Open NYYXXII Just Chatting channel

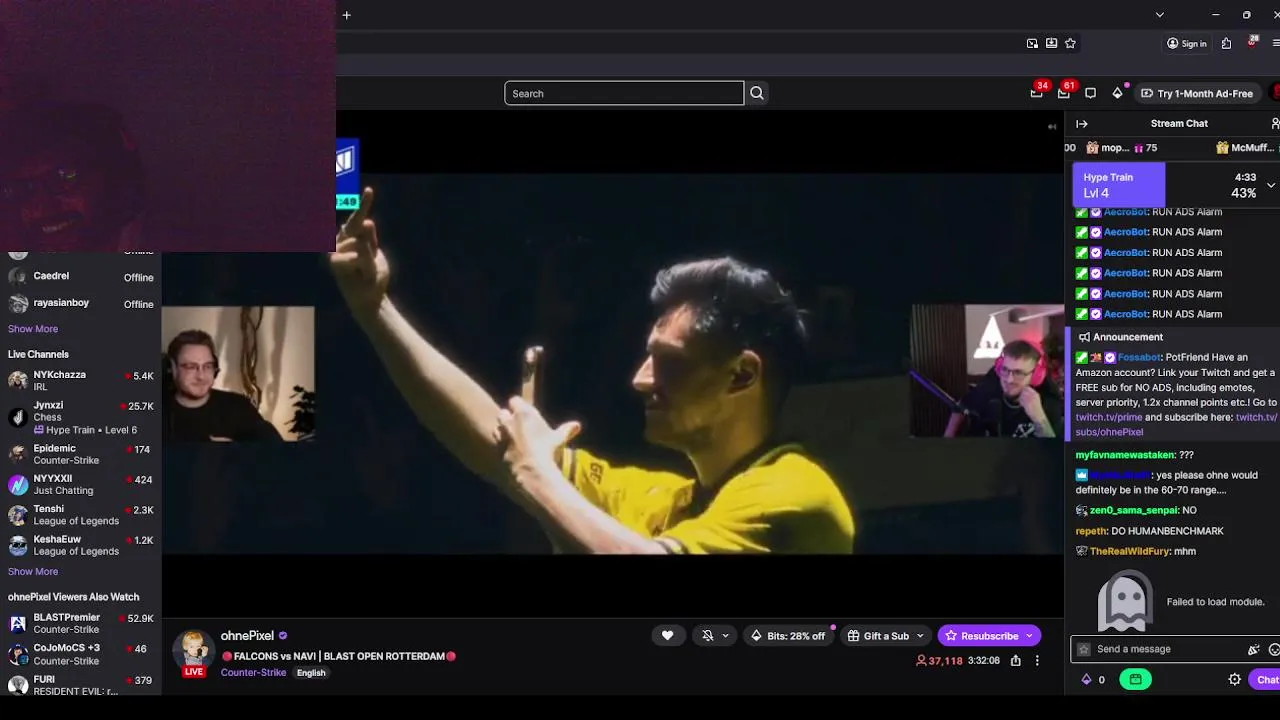pyautogui.click(x=80, y=484)
